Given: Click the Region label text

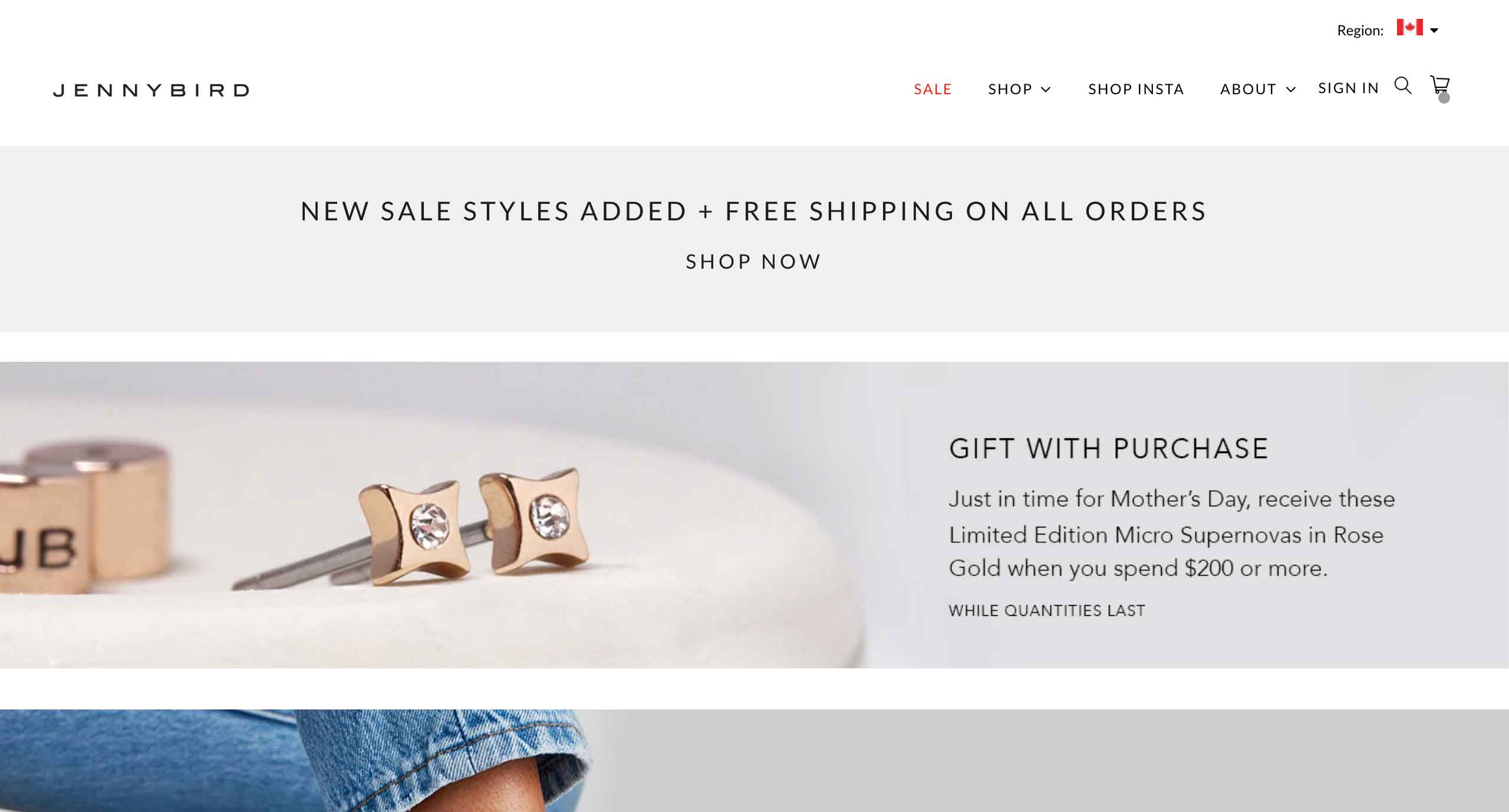Looking at the screenshot, I should (x=1360, y=31).
